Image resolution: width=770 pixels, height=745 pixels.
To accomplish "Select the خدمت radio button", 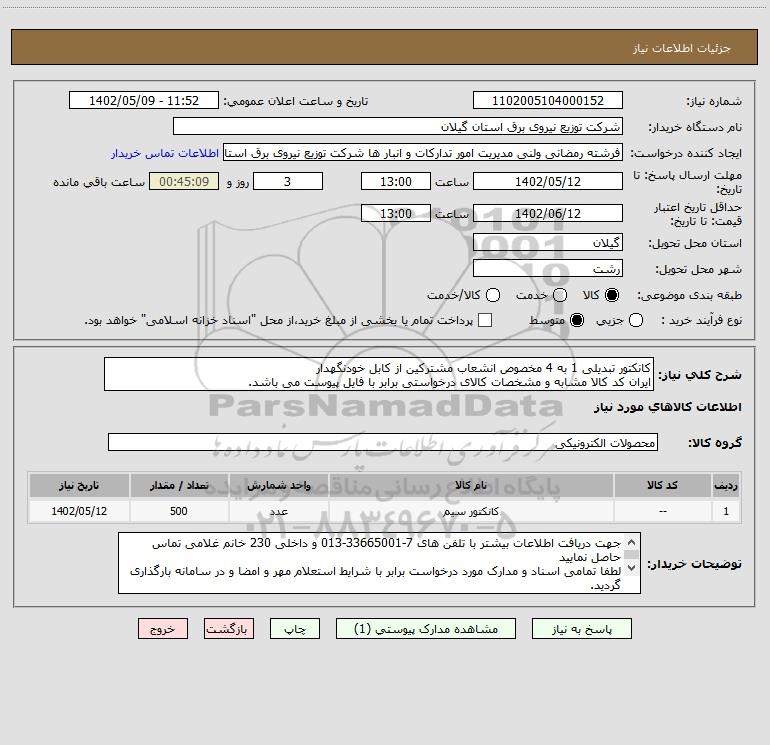I will [560, 295].
